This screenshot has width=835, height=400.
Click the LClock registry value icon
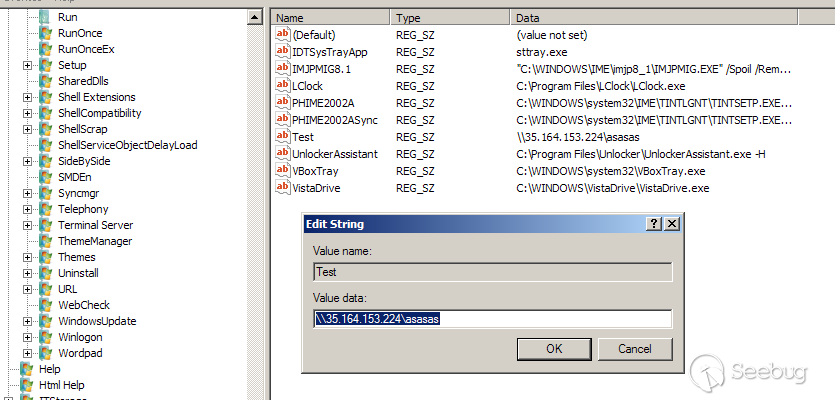click(x=282, y=86)
